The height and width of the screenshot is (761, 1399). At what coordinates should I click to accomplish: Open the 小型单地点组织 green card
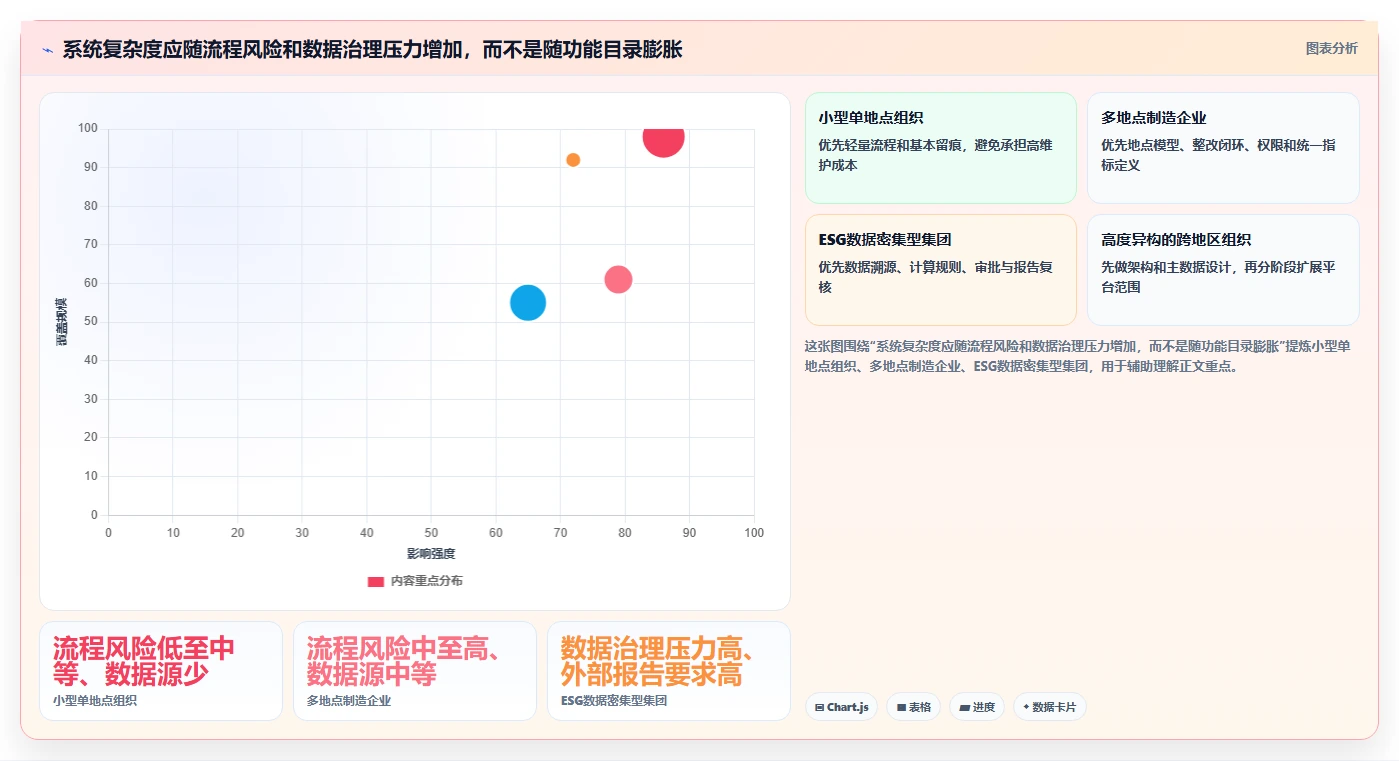click(x=940, y=148)
